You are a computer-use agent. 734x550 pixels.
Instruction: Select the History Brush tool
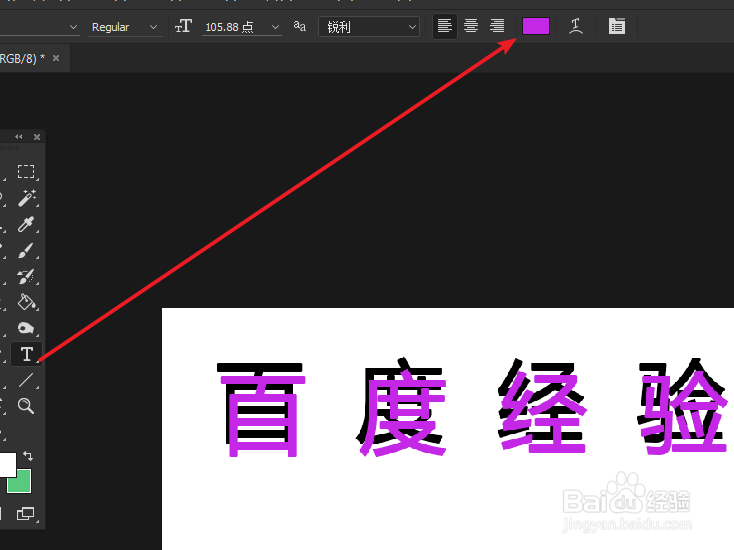coord(26,276)
